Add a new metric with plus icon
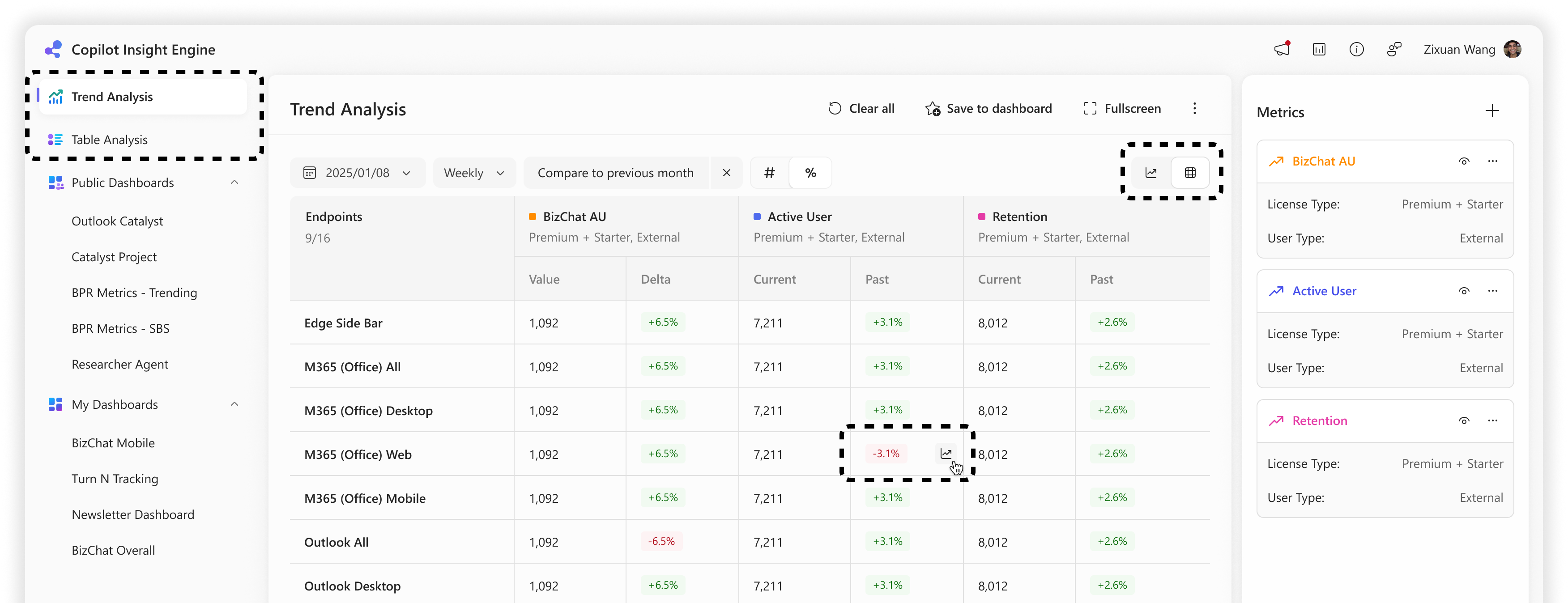The image size is (1568, 603). 1492,111
